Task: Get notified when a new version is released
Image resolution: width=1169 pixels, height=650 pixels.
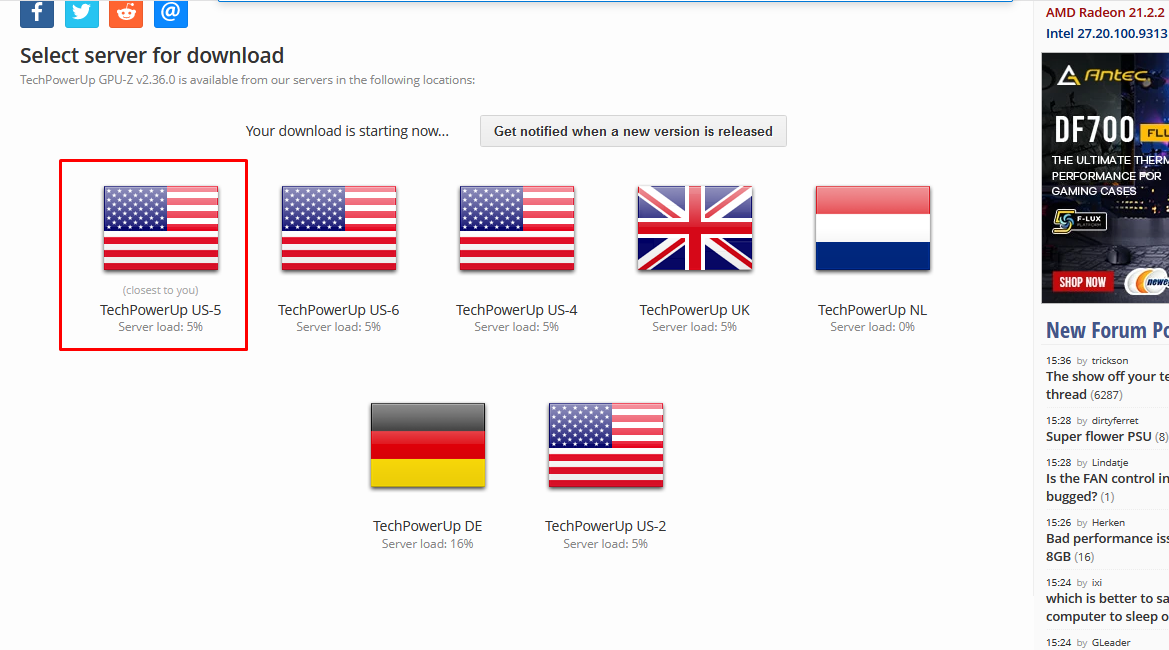Action: click(x=633, y=131)
